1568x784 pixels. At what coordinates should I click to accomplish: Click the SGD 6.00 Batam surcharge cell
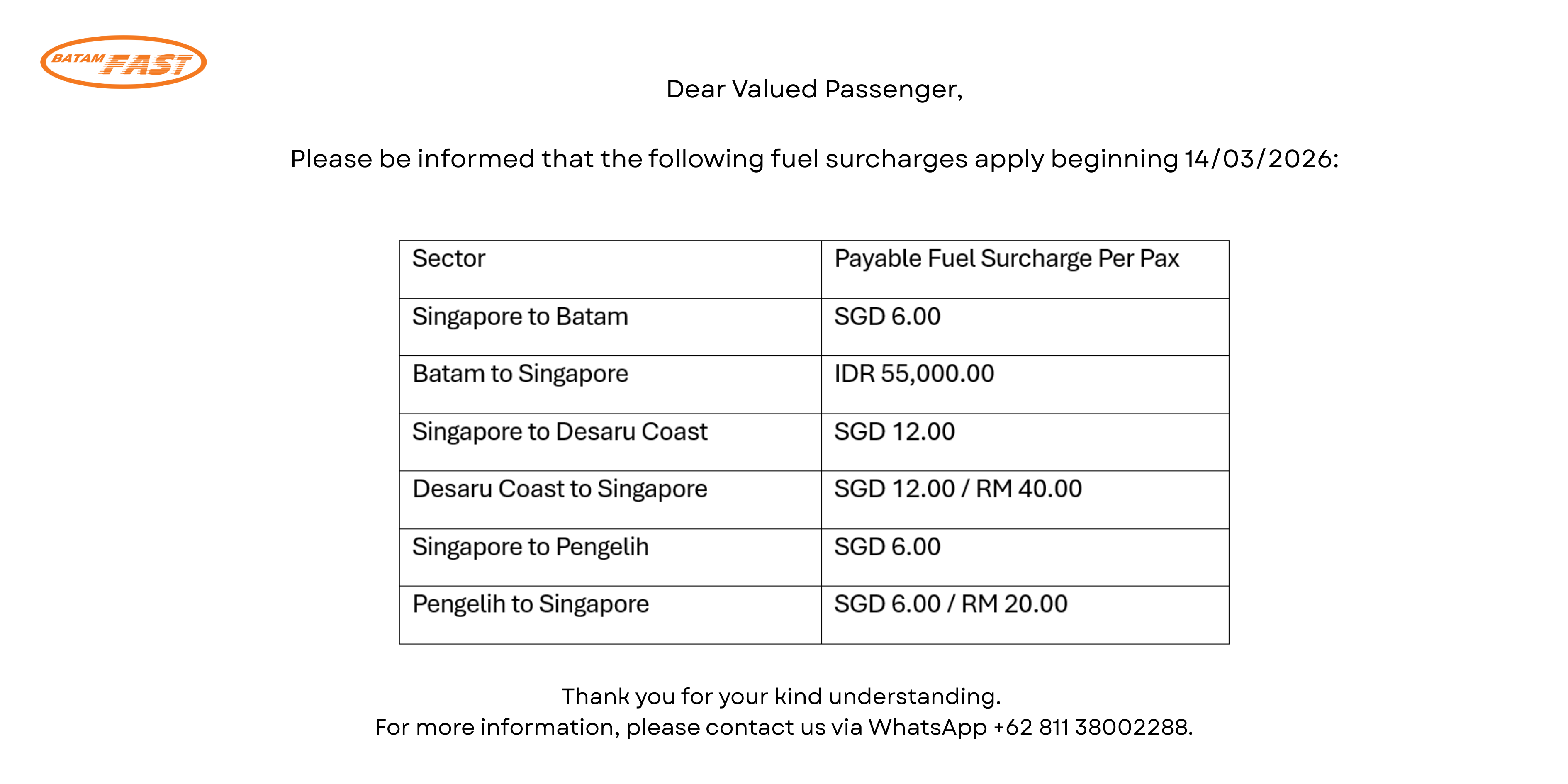click(x=1025, y=327)
